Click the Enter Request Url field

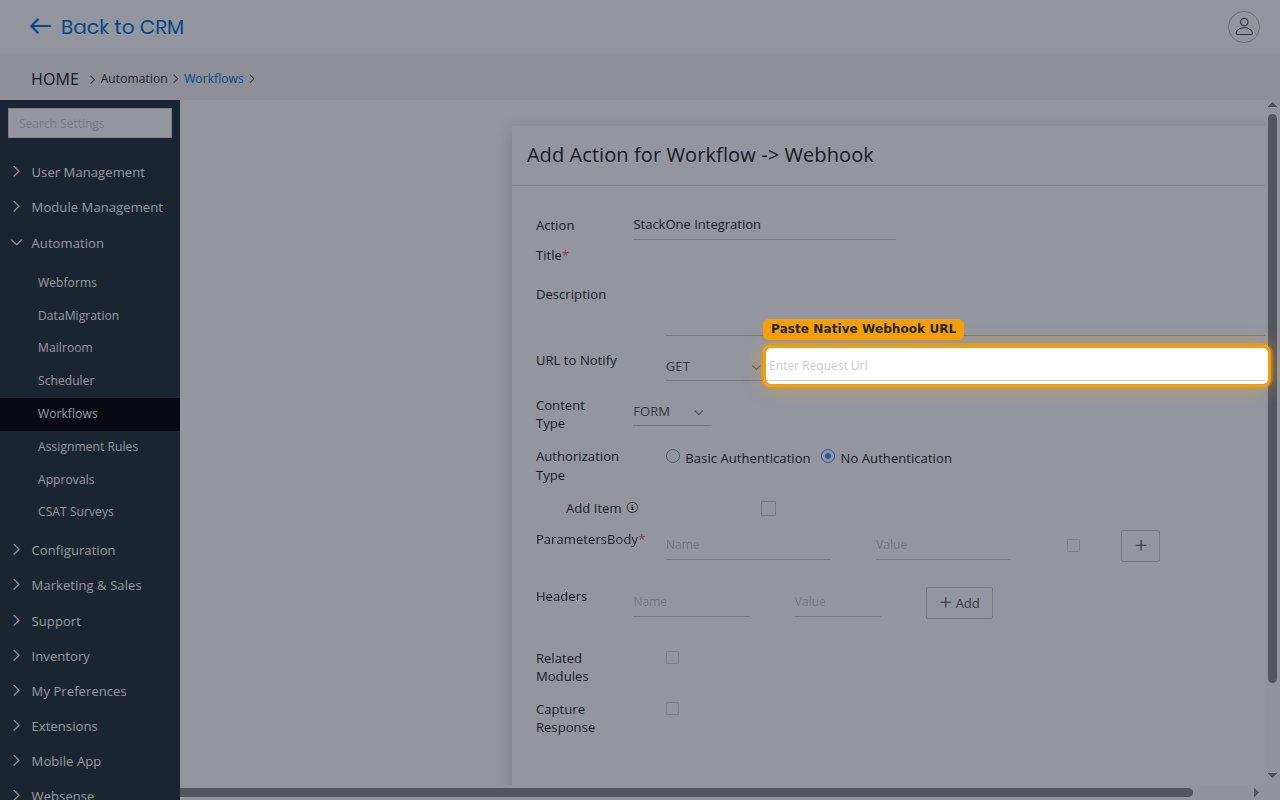[1017, 366]
